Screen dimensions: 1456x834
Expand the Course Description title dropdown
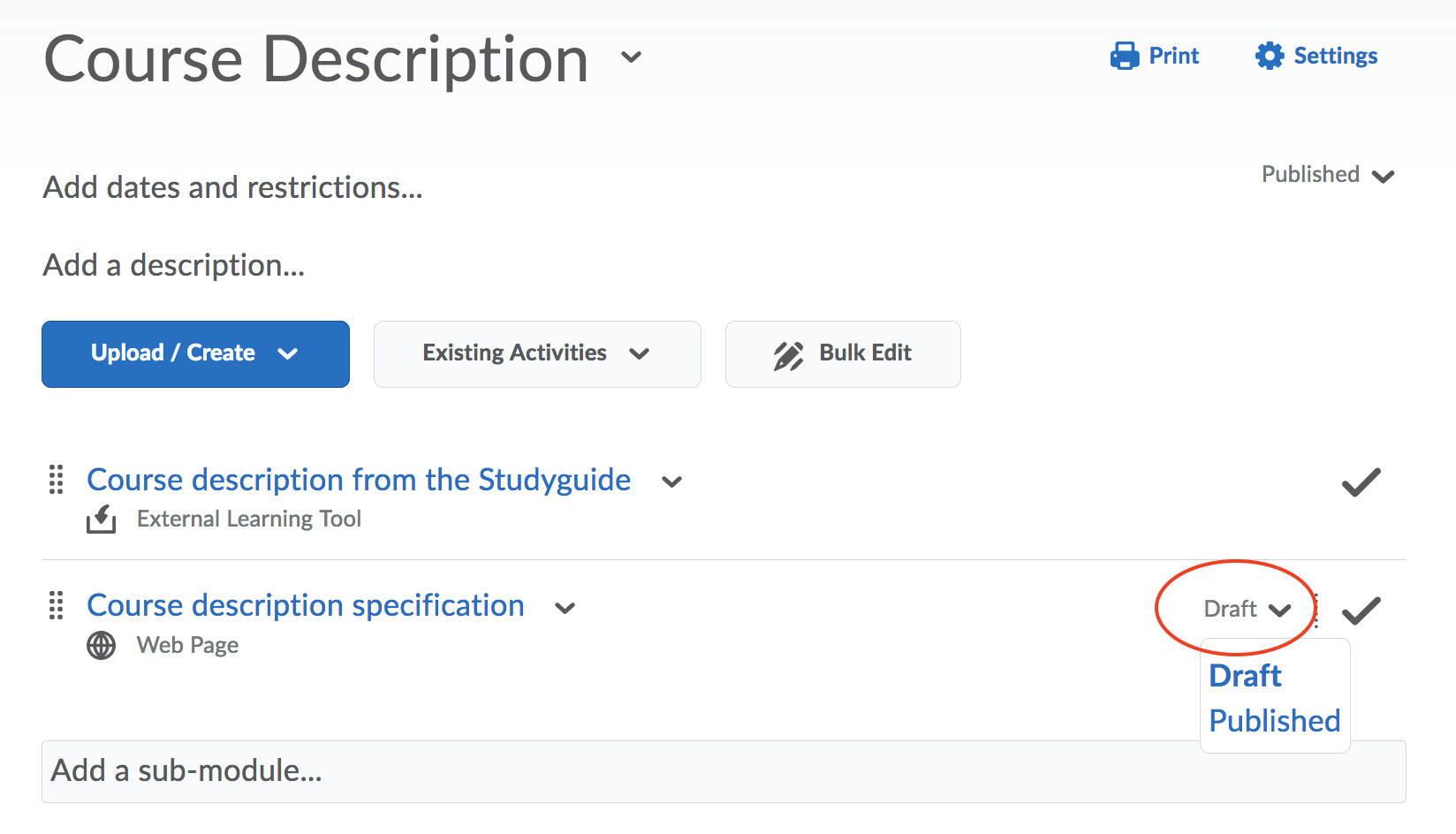click(x=631, y=57)
